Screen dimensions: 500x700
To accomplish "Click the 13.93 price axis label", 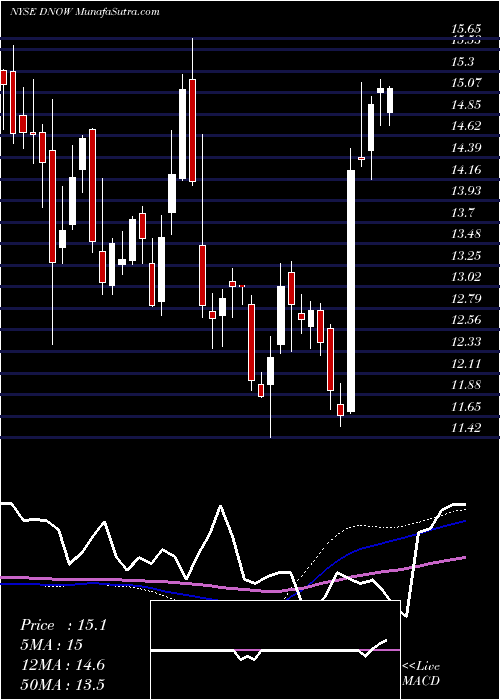I will (467, 191).
